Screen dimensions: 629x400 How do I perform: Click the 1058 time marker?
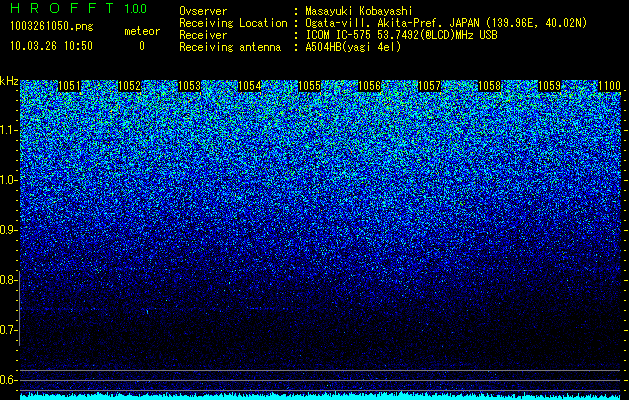(489, 86)
